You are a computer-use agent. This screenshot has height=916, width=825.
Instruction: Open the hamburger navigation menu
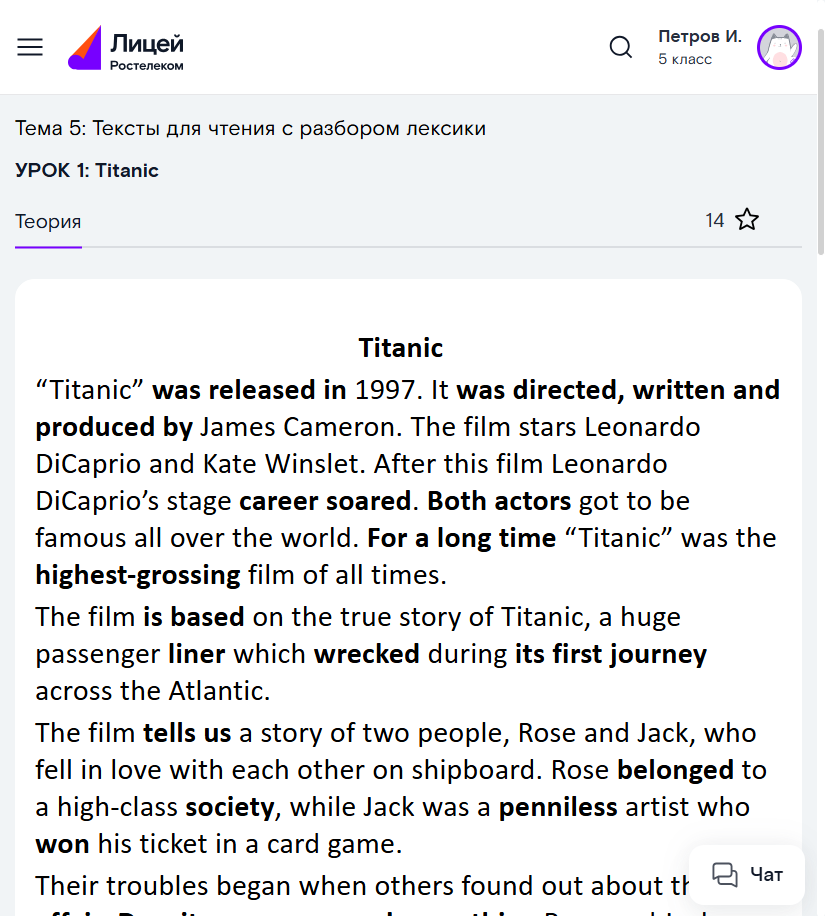point(30,47)
